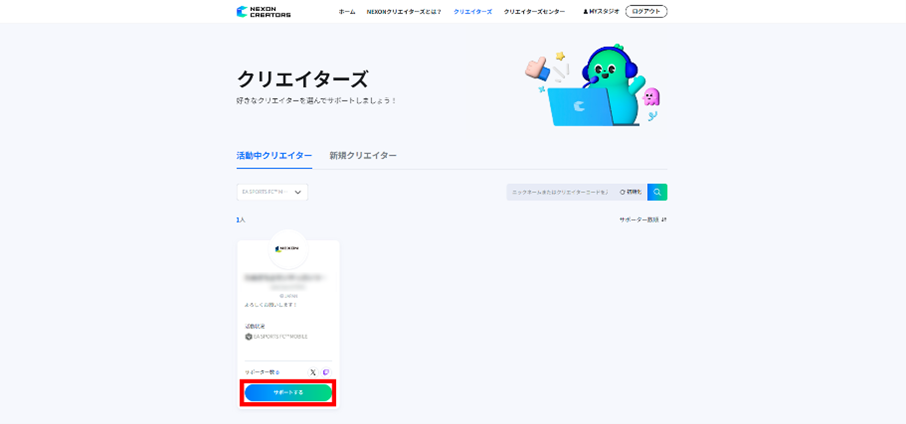Image resolution: width=906 pixels, height=424 pixels.
Task: Open the creator's X social link
Action: point(313,373)
